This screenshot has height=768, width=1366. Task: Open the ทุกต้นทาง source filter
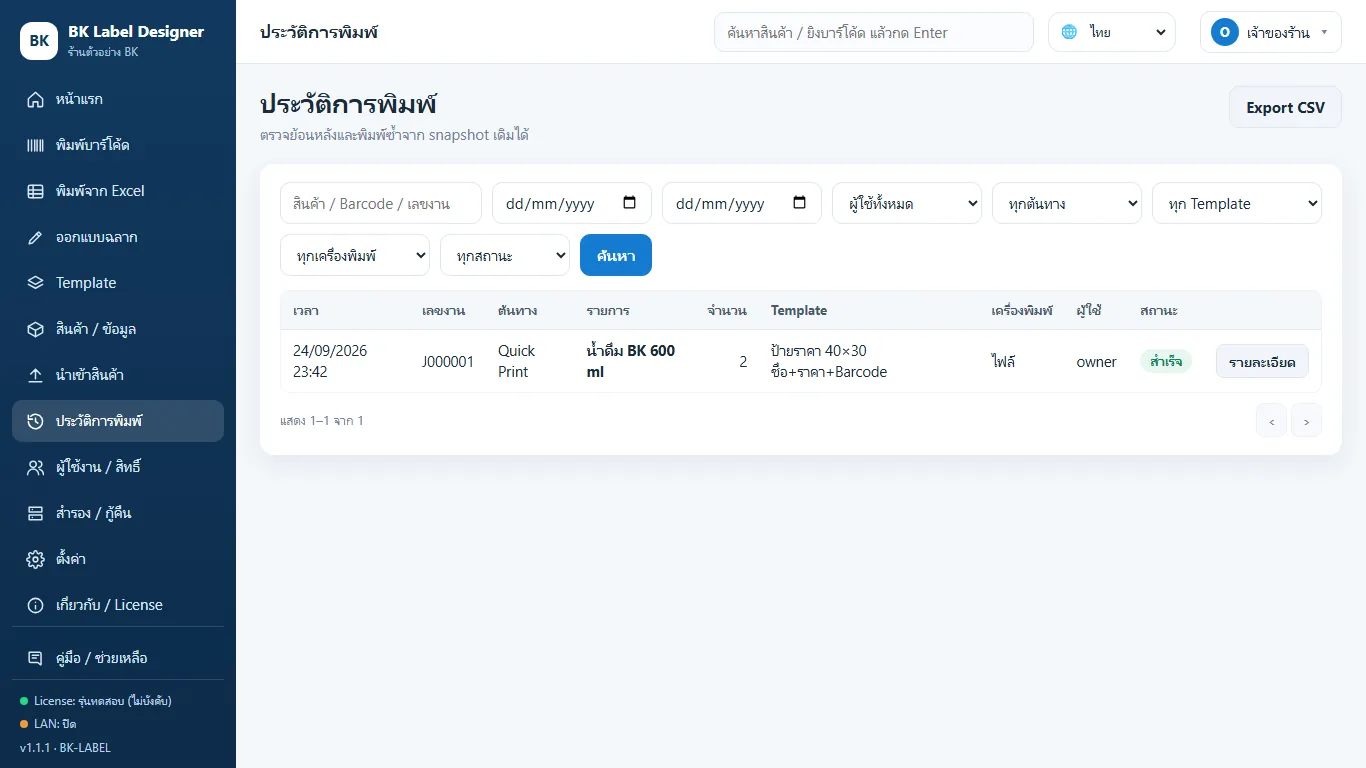tap(1067, 203)
